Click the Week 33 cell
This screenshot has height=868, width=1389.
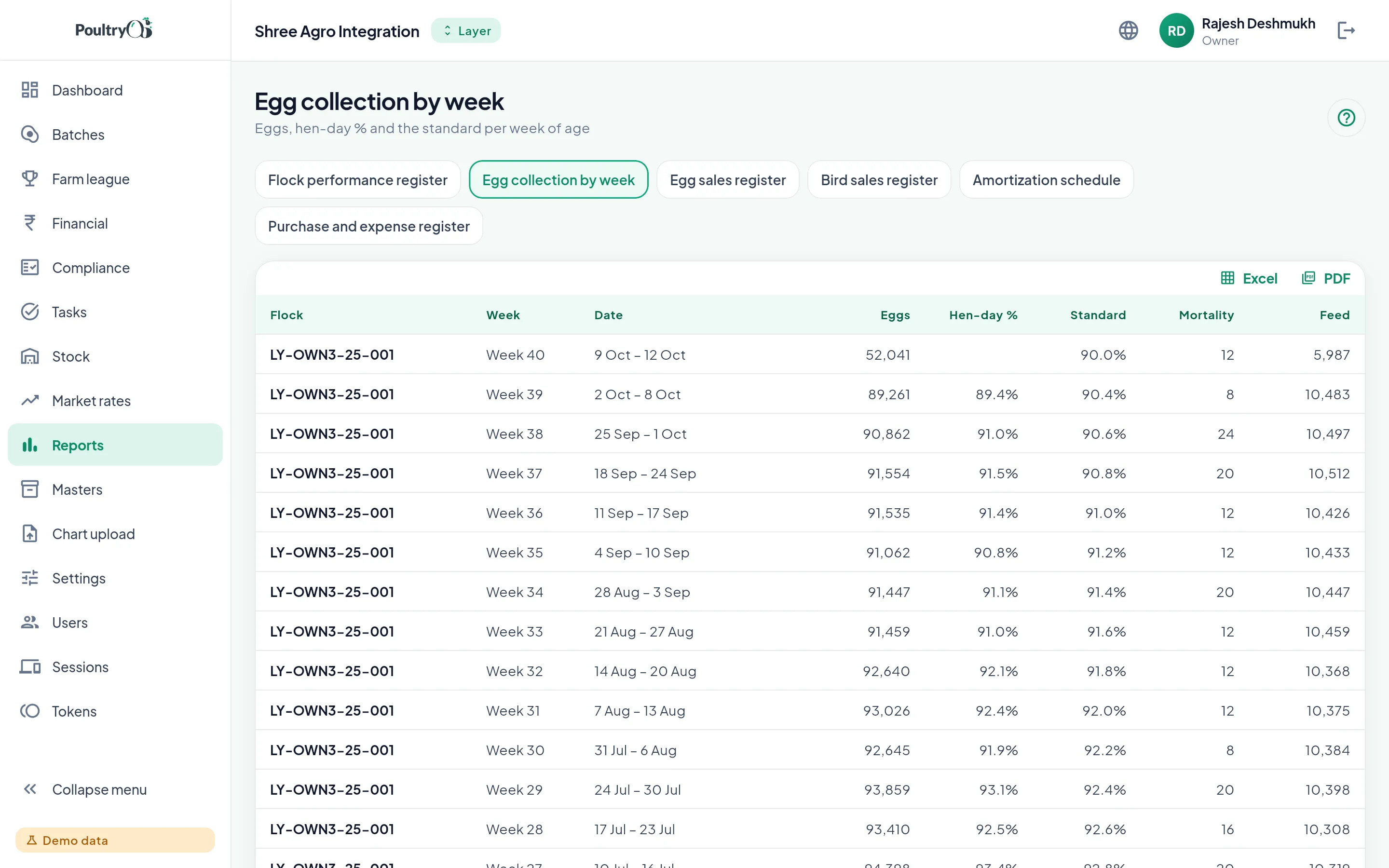tap(514, 632)
